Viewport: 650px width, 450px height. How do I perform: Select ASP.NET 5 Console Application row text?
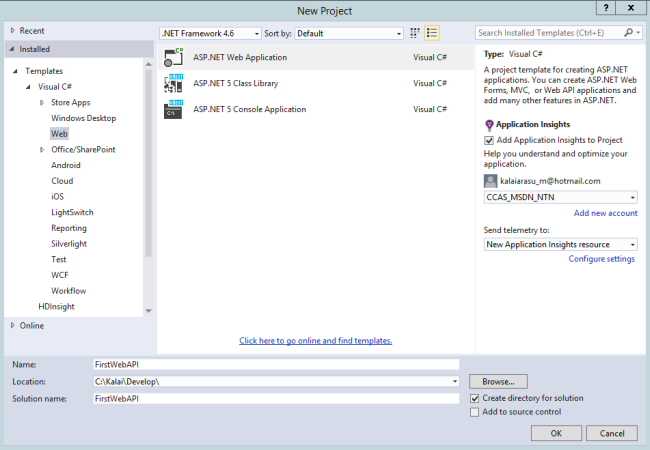click(250, 110)
